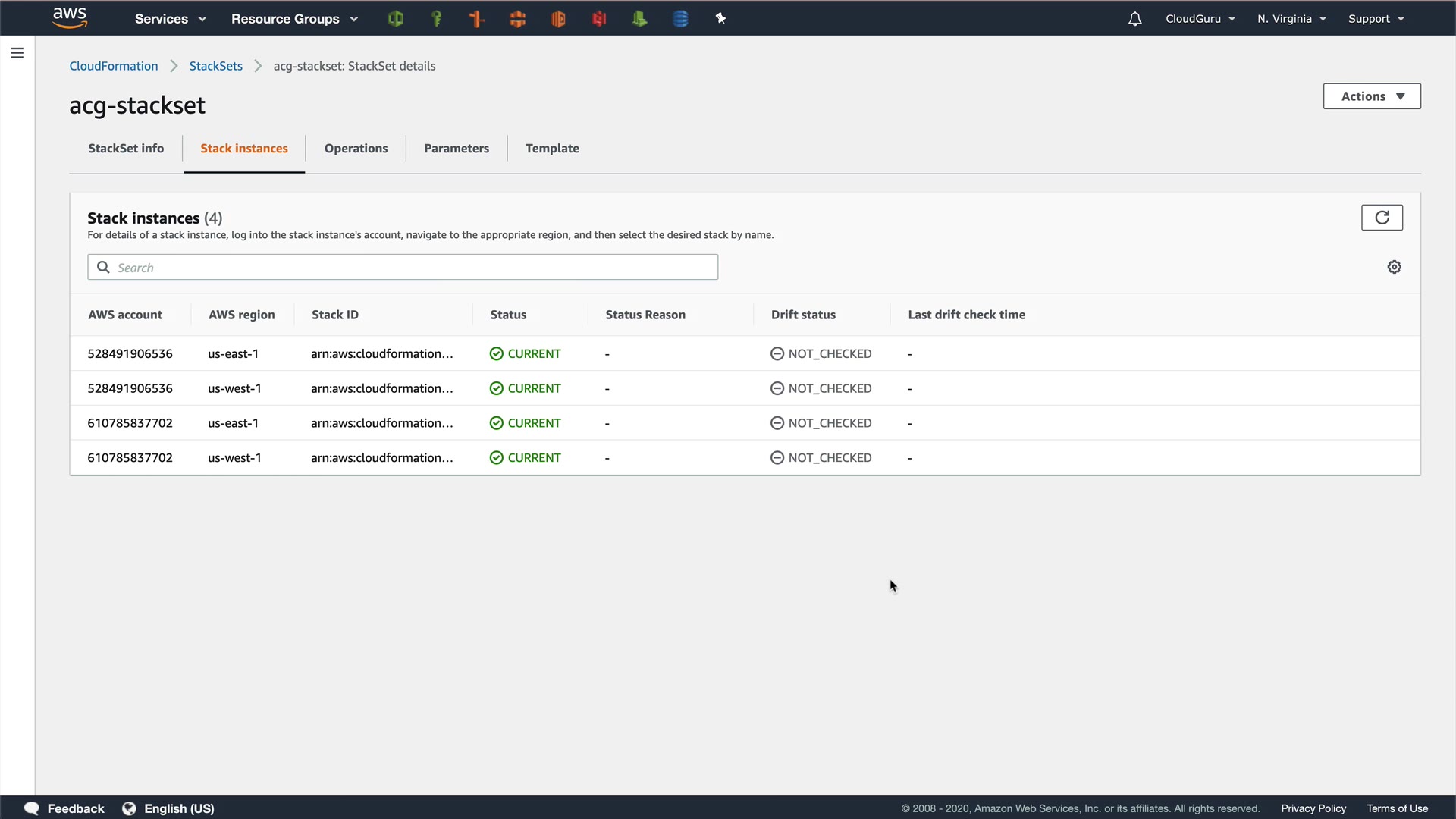Switch to the Template tab
1456x819 pixels.
click(x=552, y=149)
